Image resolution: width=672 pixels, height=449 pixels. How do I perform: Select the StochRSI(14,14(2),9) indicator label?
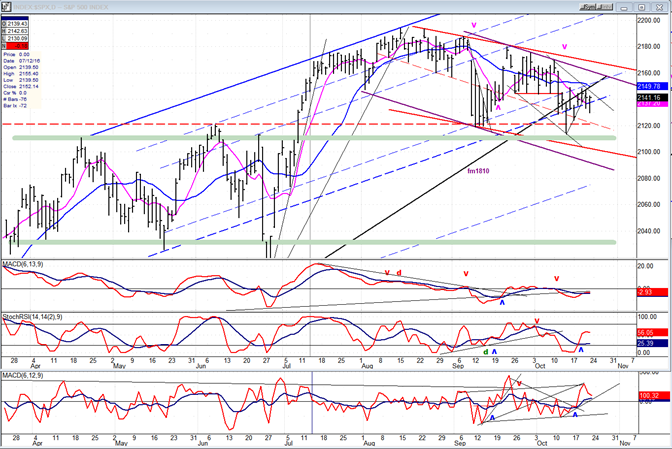(x=32, y=317)
